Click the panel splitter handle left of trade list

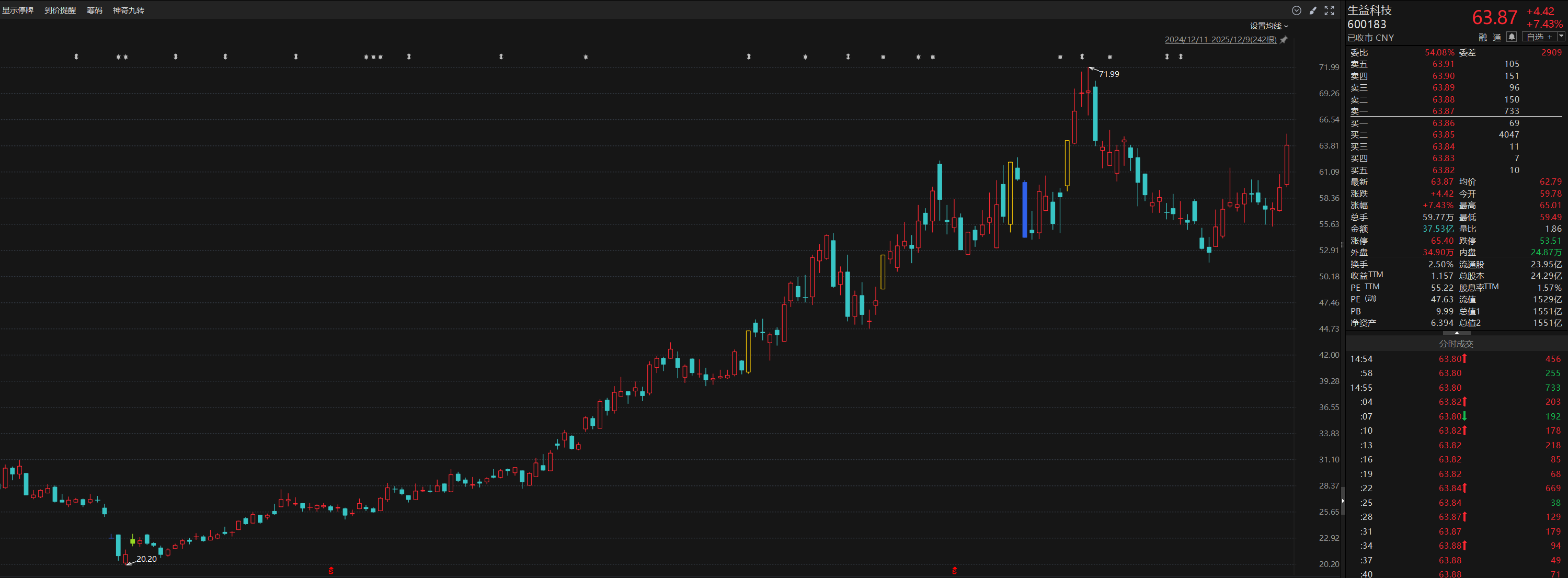[x=1343, y=501]
